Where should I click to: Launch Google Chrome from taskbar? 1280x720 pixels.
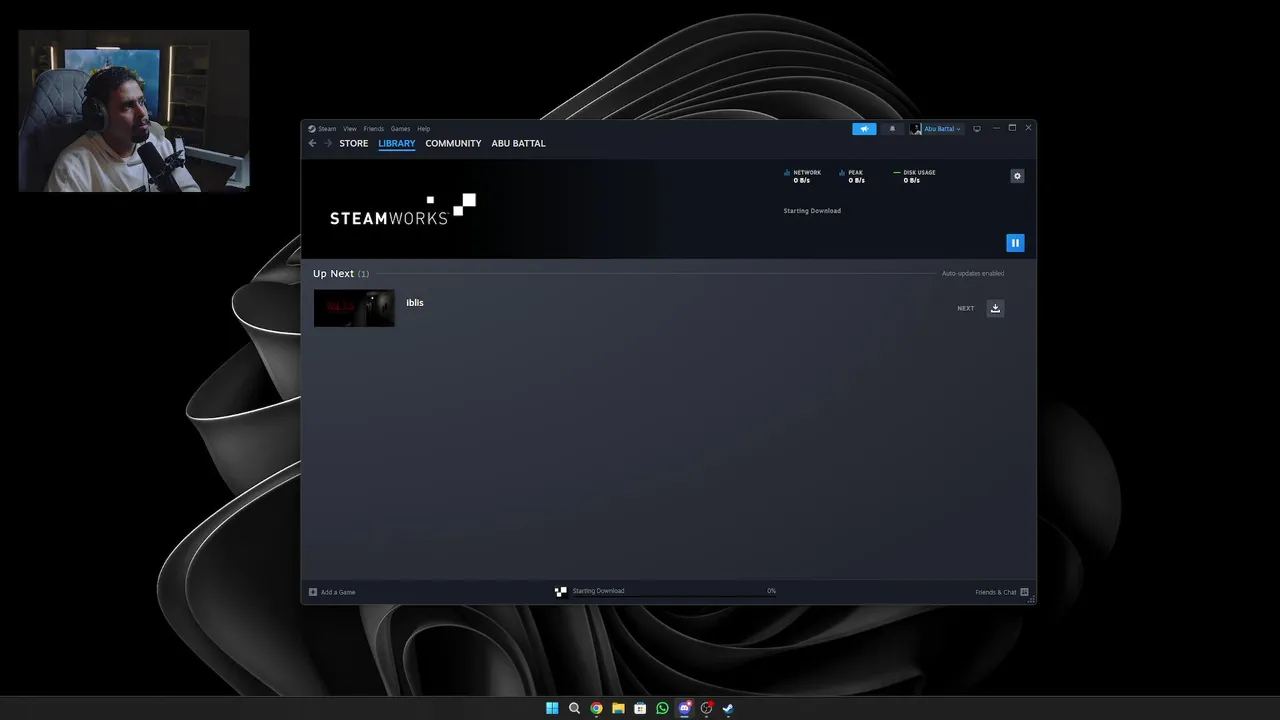(596, 708)
